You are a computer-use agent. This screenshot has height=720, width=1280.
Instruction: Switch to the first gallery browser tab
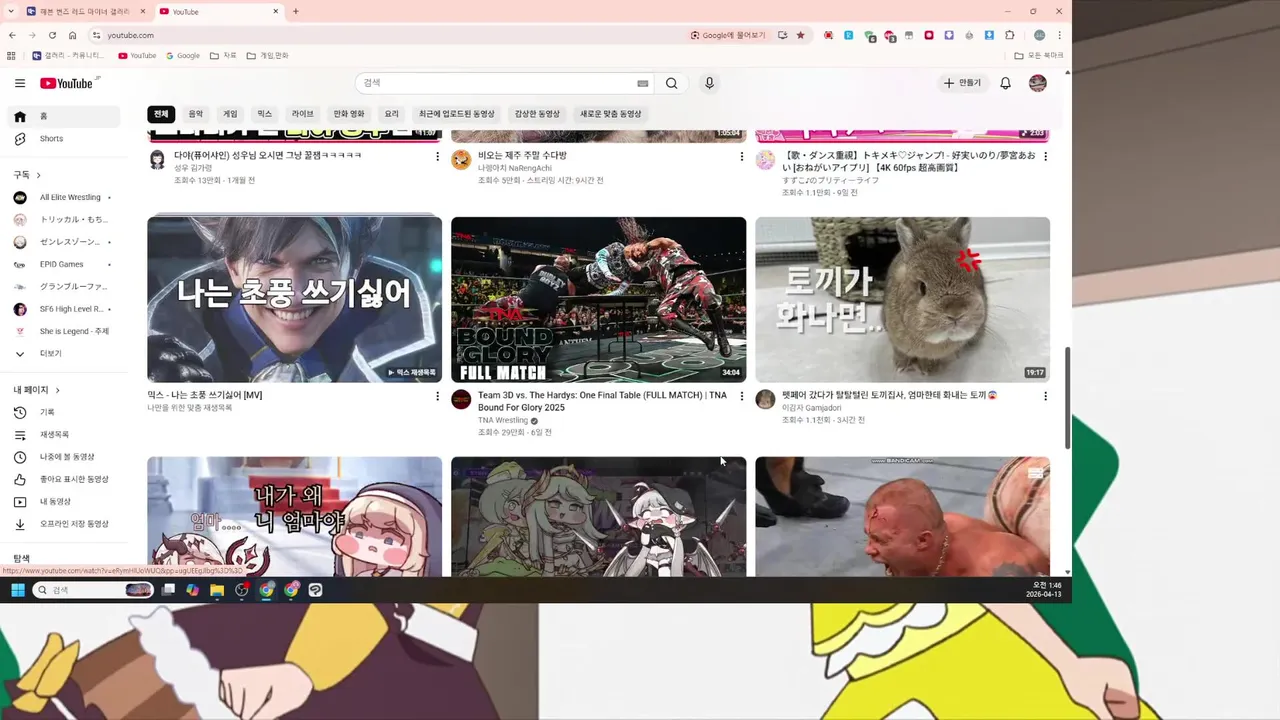tap(84, 11)
